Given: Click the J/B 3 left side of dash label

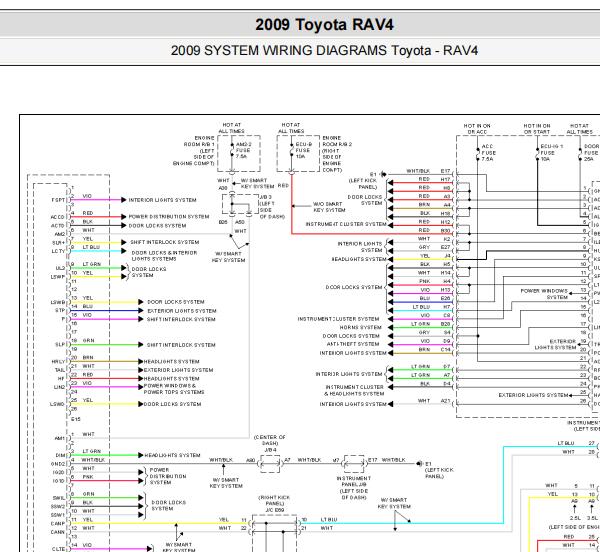Looking at the screenshot, I should 272,207.
